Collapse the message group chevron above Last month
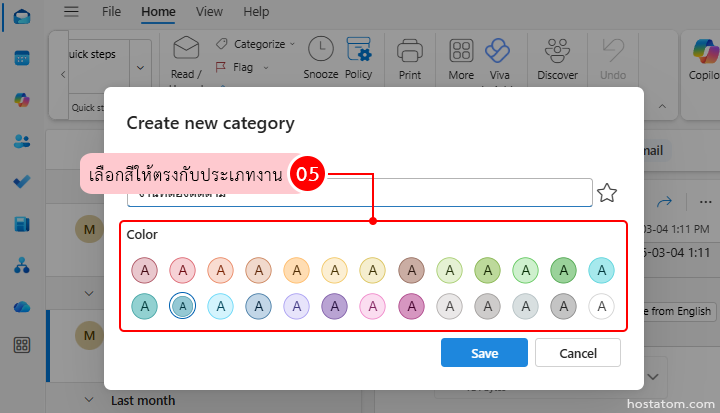 point(89,293)
